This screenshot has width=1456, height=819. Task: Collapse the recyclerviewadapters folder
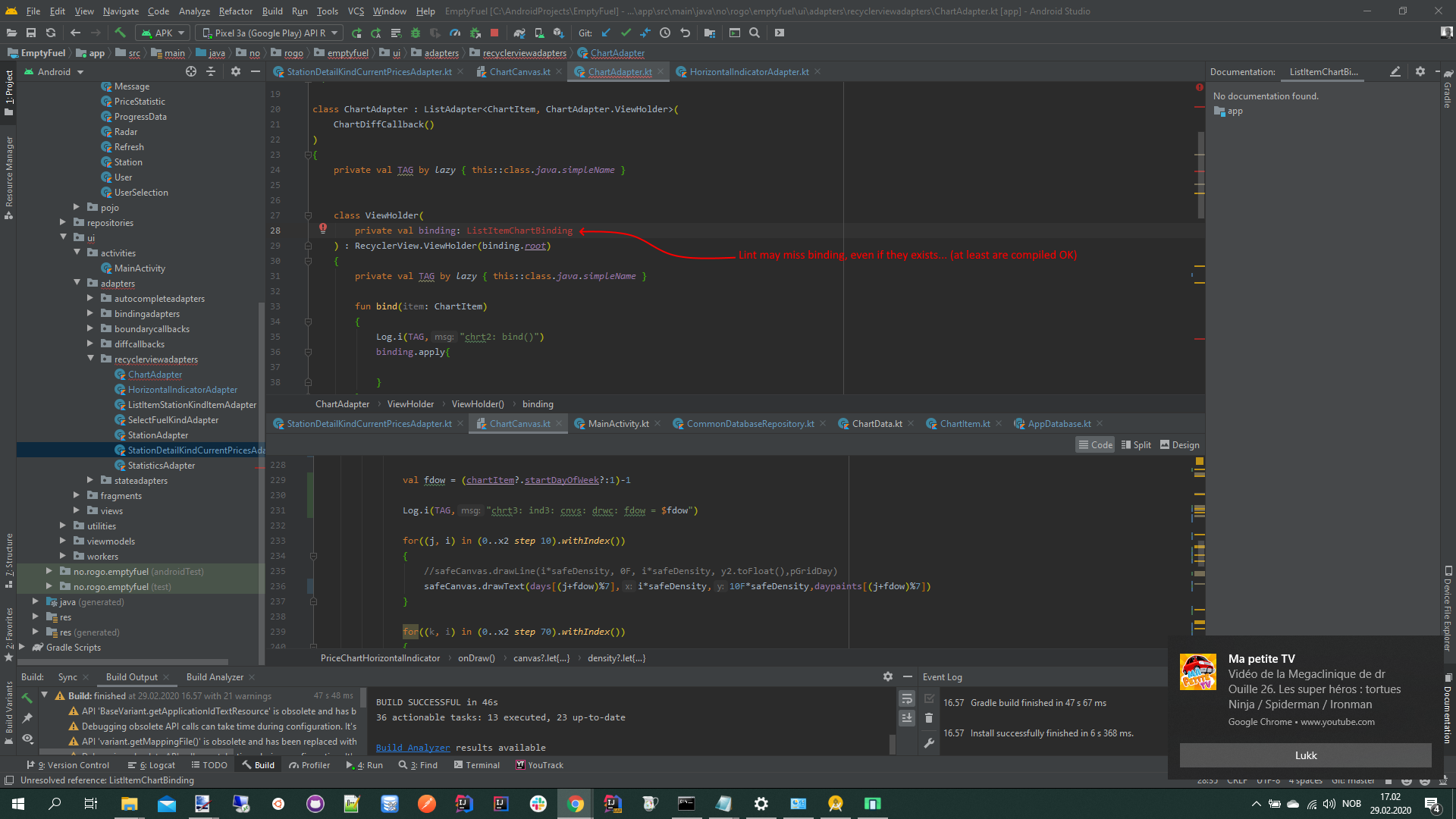(x=90, y=359)
